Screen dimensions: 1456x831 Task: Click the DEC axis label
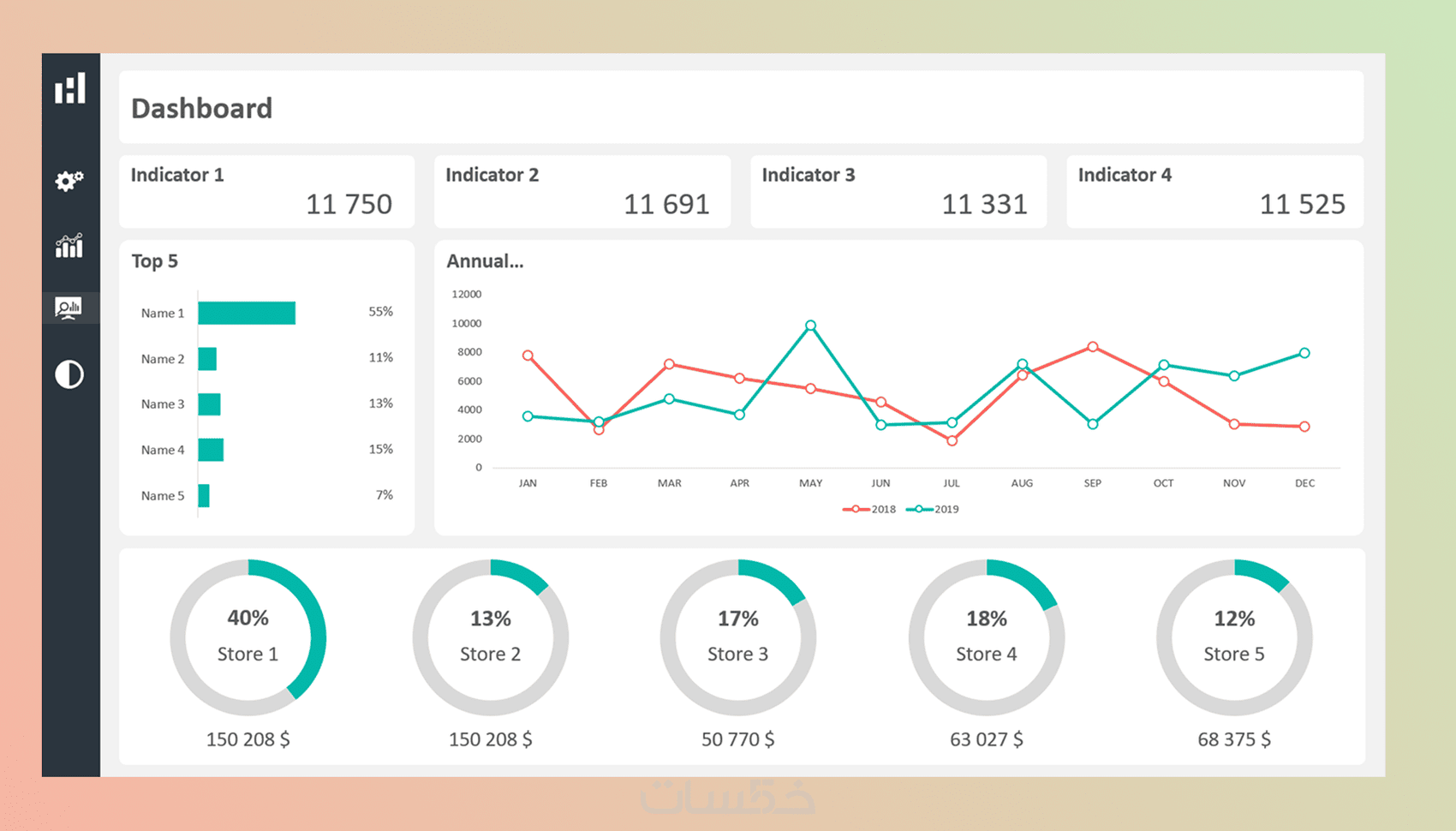(x=1305, y=483)
